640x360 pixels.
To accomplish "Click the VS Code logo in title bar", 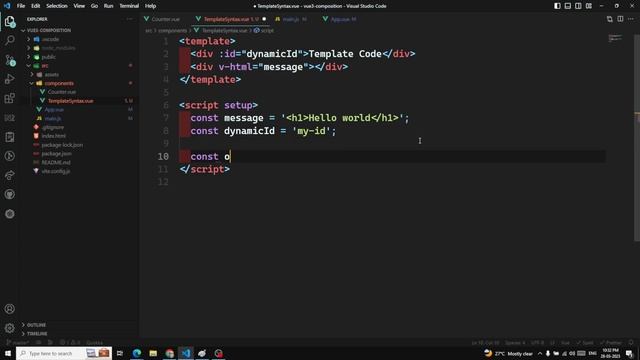I will pyautogui.click(x=7, y=6).
